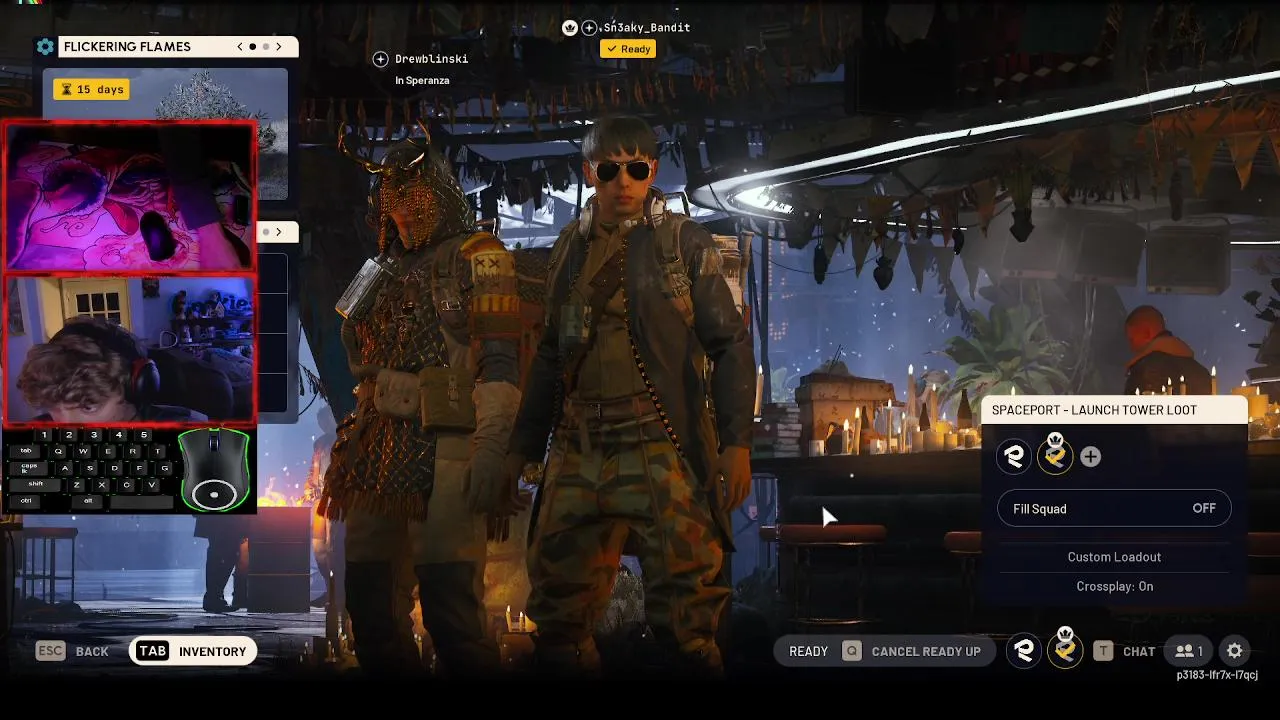Screen dimensions: 1280x720
Task: Select player name Sn3aky_Bandit
Action: click(x=646, y=28)
